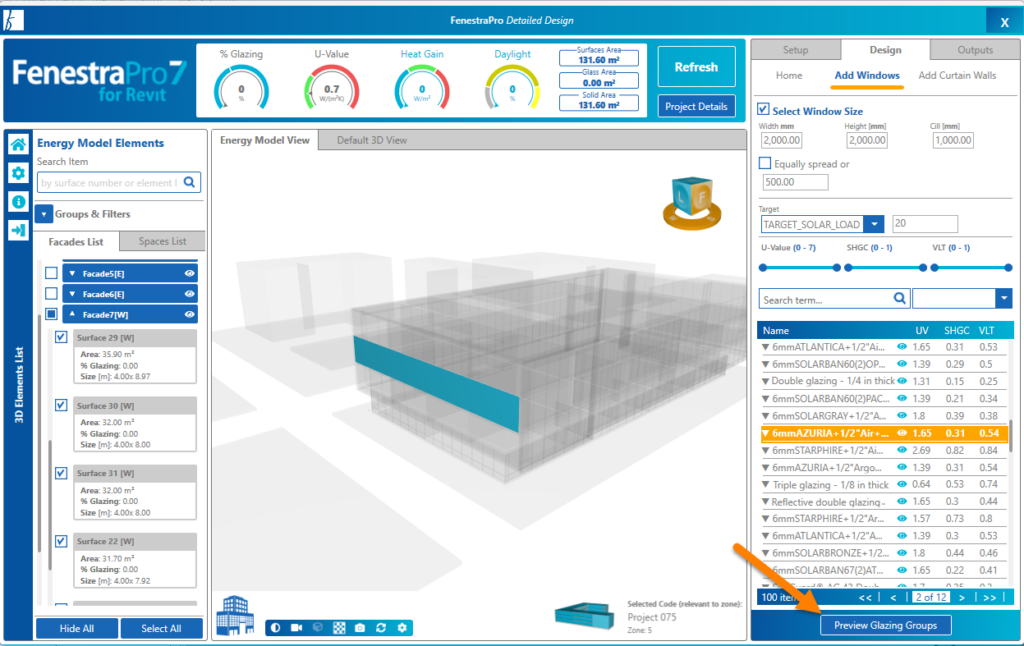Toggle the contrast half-circle view tool
The width and height of the screenshot is (1024, 646).
pyautogui.click(x=276, y=628)
